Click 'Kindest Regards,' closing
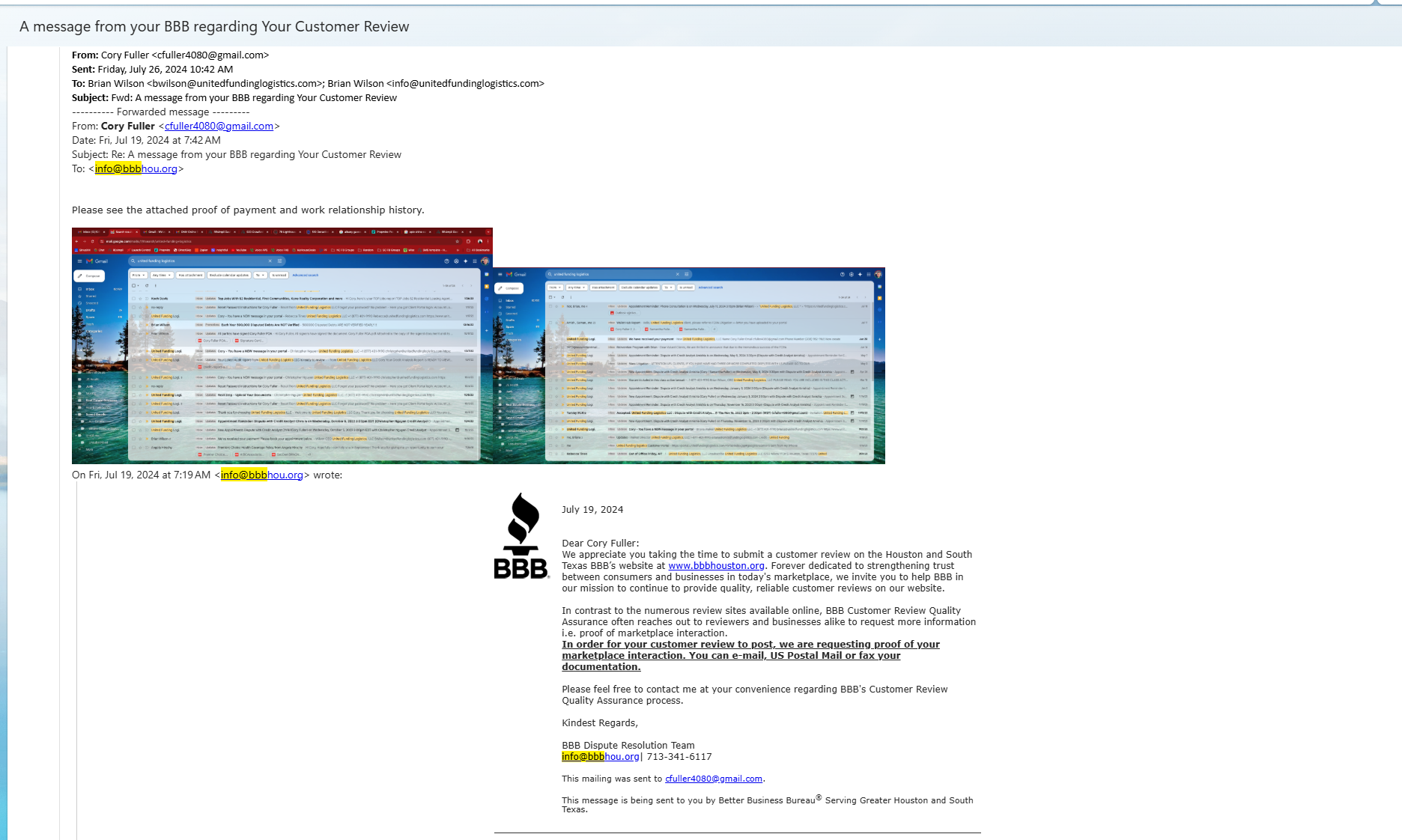Screen dimensions: 1402x840 [600, 723]
